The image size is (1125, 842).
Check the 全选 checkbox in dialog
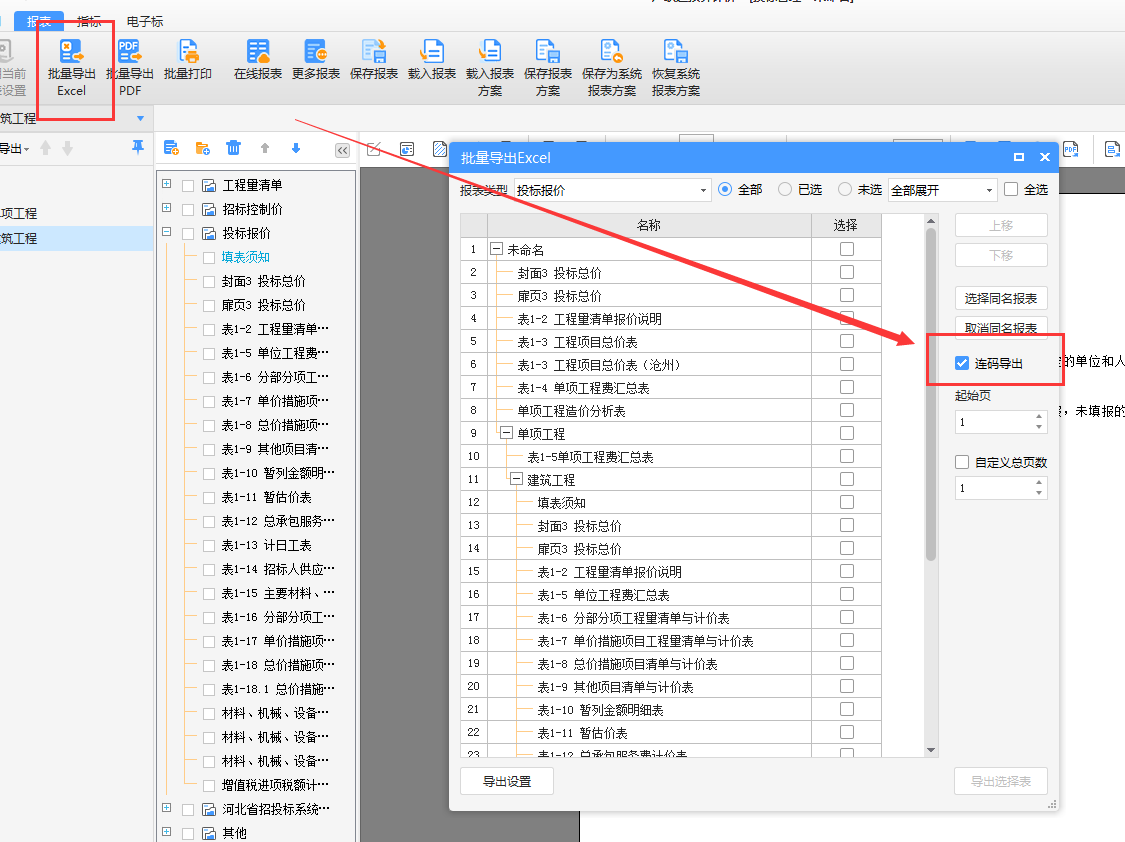pyautogui.click(x=1011, y=189)
